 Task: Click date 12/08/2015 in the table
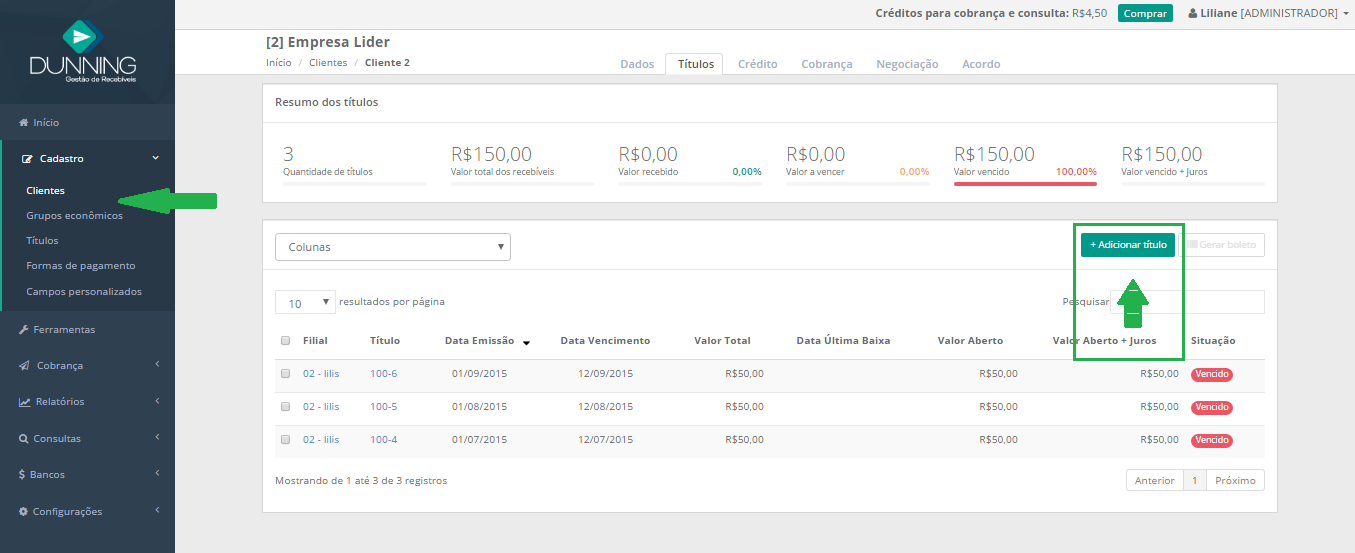pos(605,407)
